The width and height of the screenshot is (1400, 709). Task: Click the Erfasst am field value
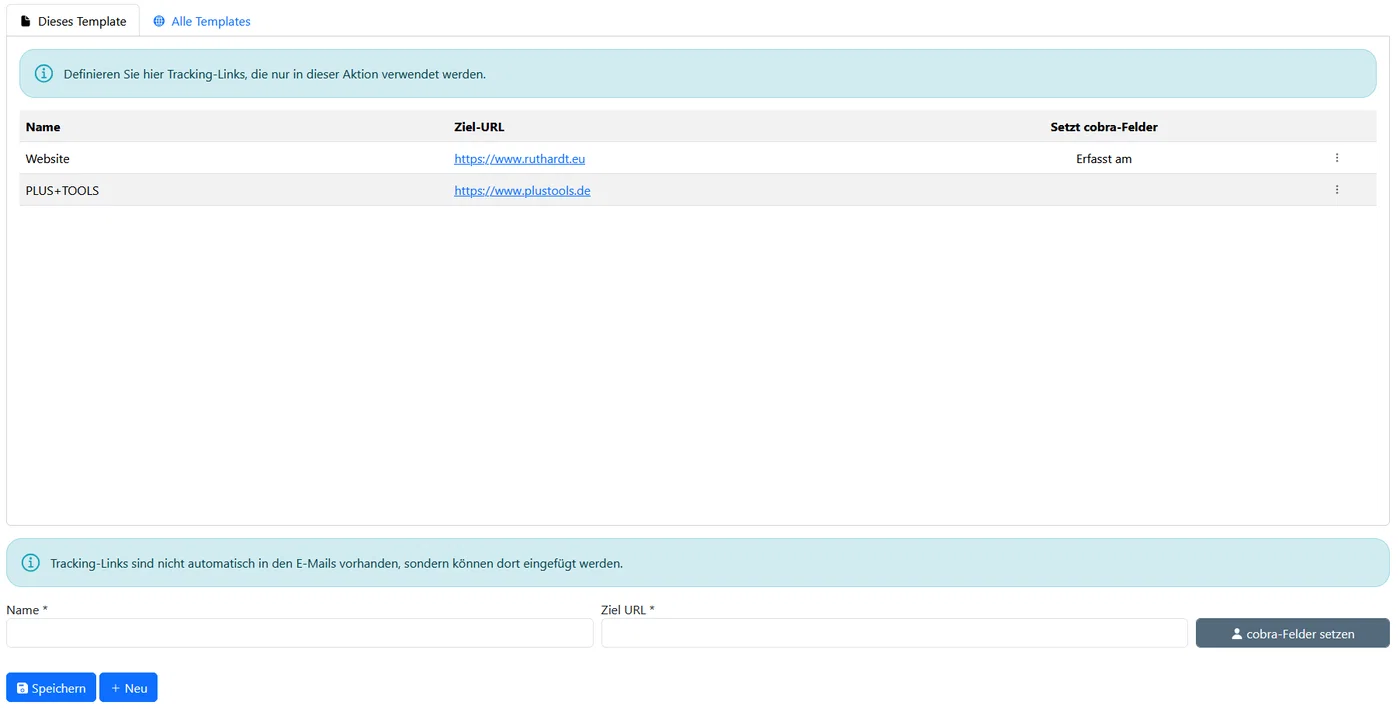1104,159
